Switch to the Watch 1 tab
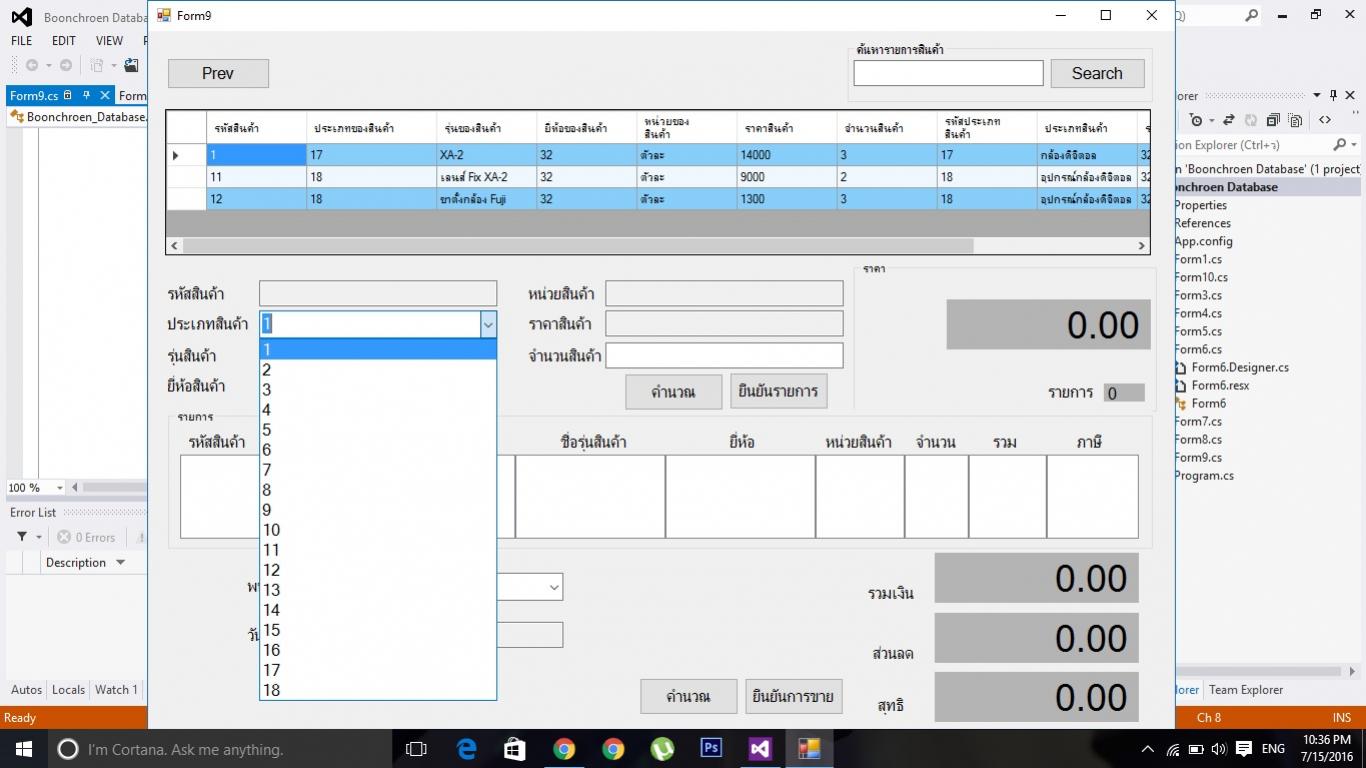This screenshot has height=768, width=1366. pos(116,689)
